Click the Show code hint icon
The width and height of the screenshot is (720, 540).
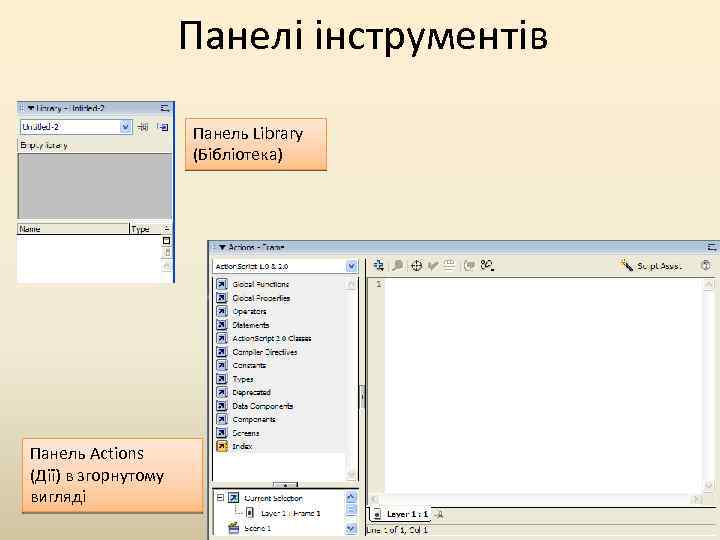tap(469, 265)
